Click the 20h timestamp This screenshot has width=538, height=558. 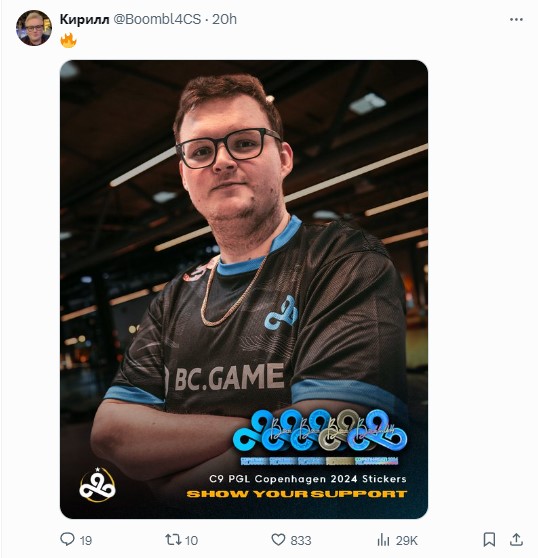(225, 19)
